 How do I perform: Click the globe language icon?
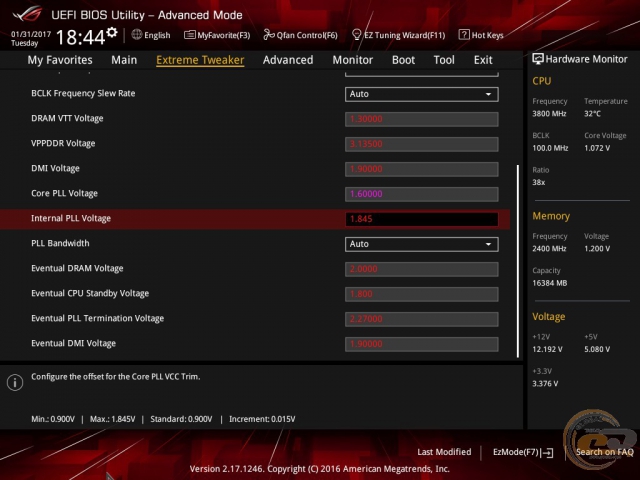(x=137, y=35)
